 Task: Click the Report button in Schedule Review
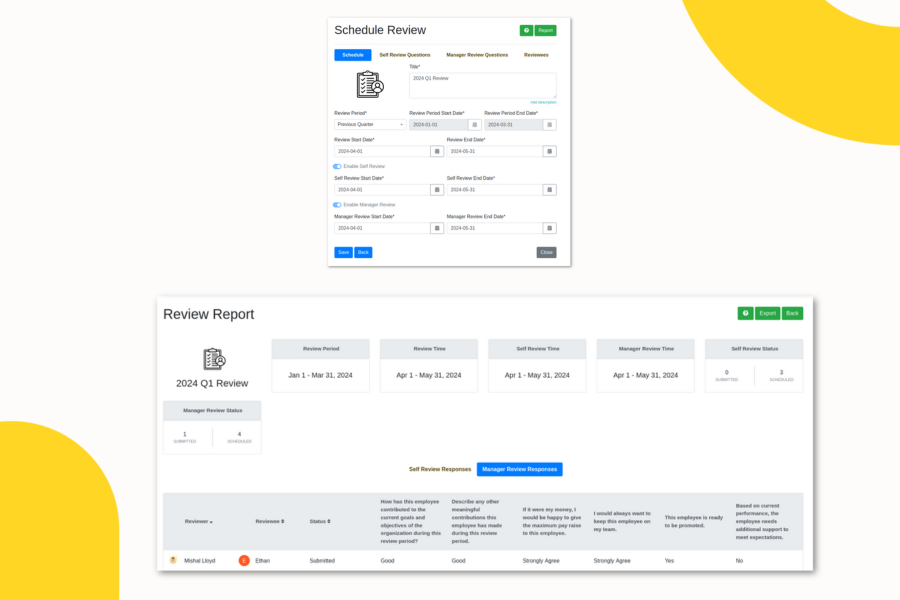tap(545, 30)
